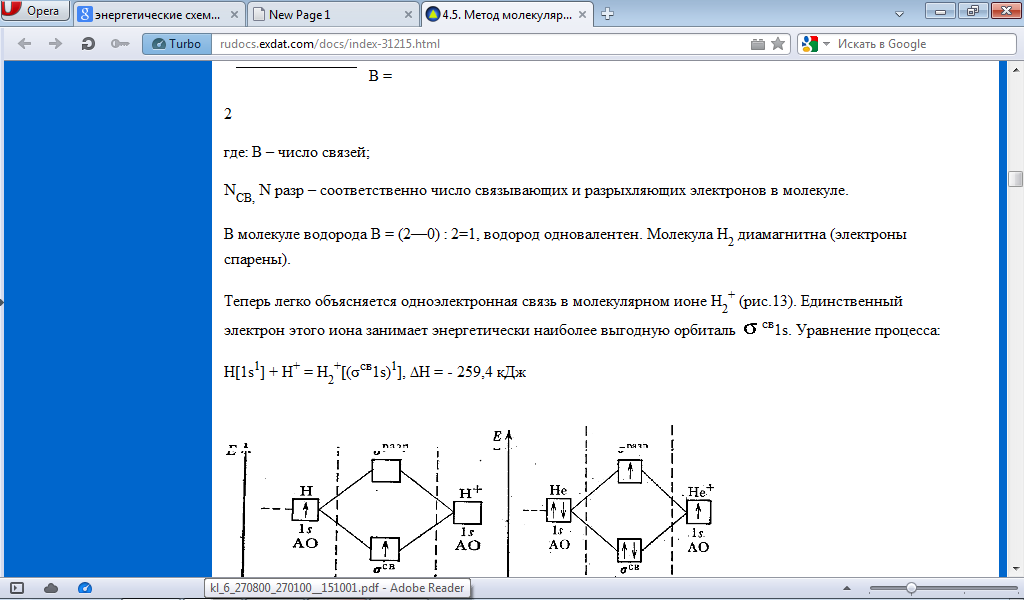Click the equation line beginning 'H[1s1] + H+'
This screenshot has height=600, width=1024.
click(375, 371)
